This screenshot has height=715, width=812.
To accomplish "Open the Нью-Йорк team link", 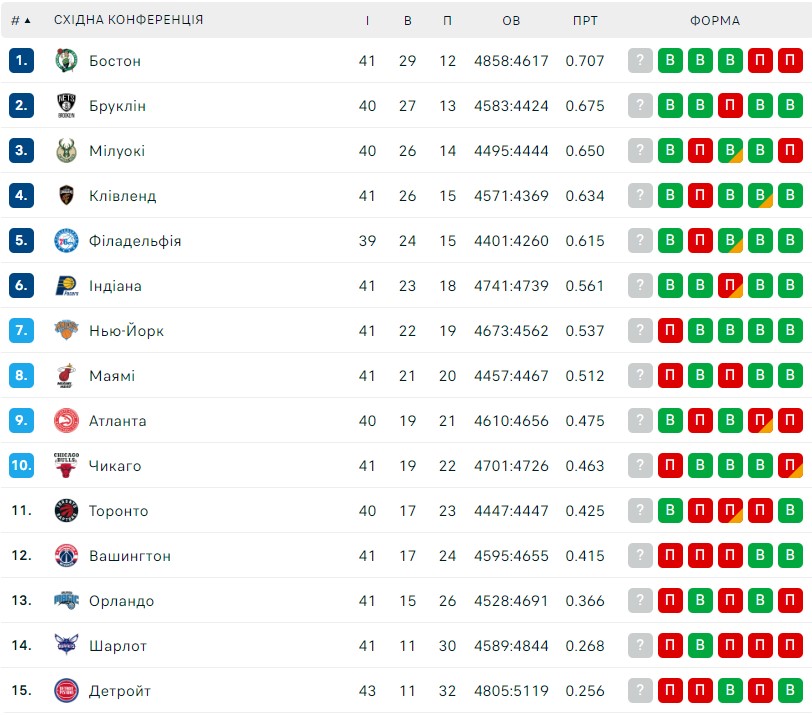I will click(126, 331).
